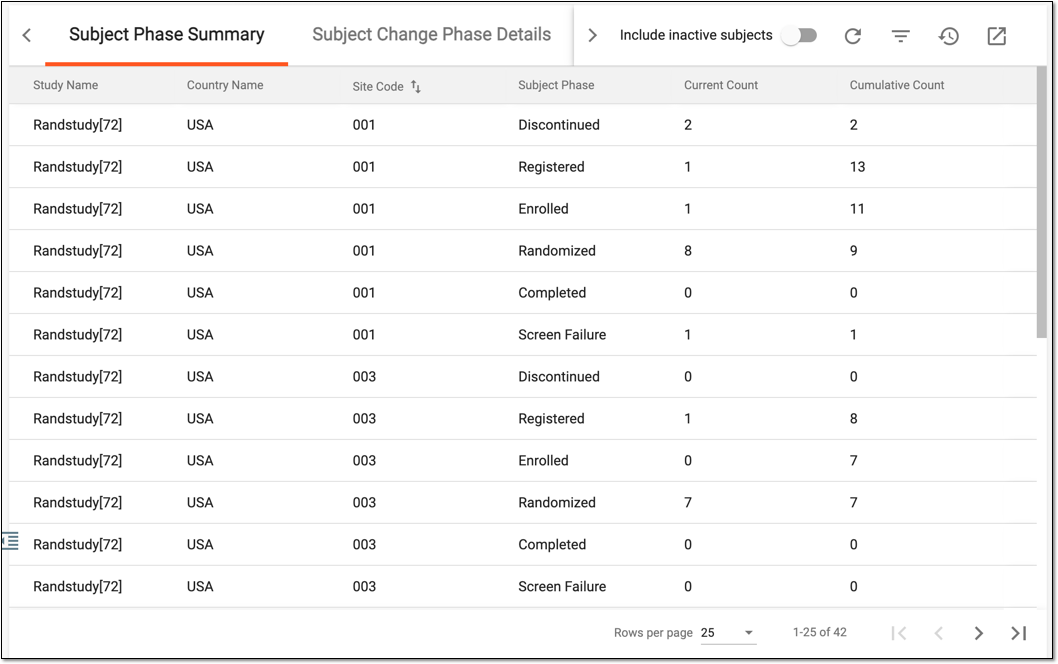This screenshot has width=1058, height=664.
Task: Open the history clock icon
Action: (x=949, y=36)
